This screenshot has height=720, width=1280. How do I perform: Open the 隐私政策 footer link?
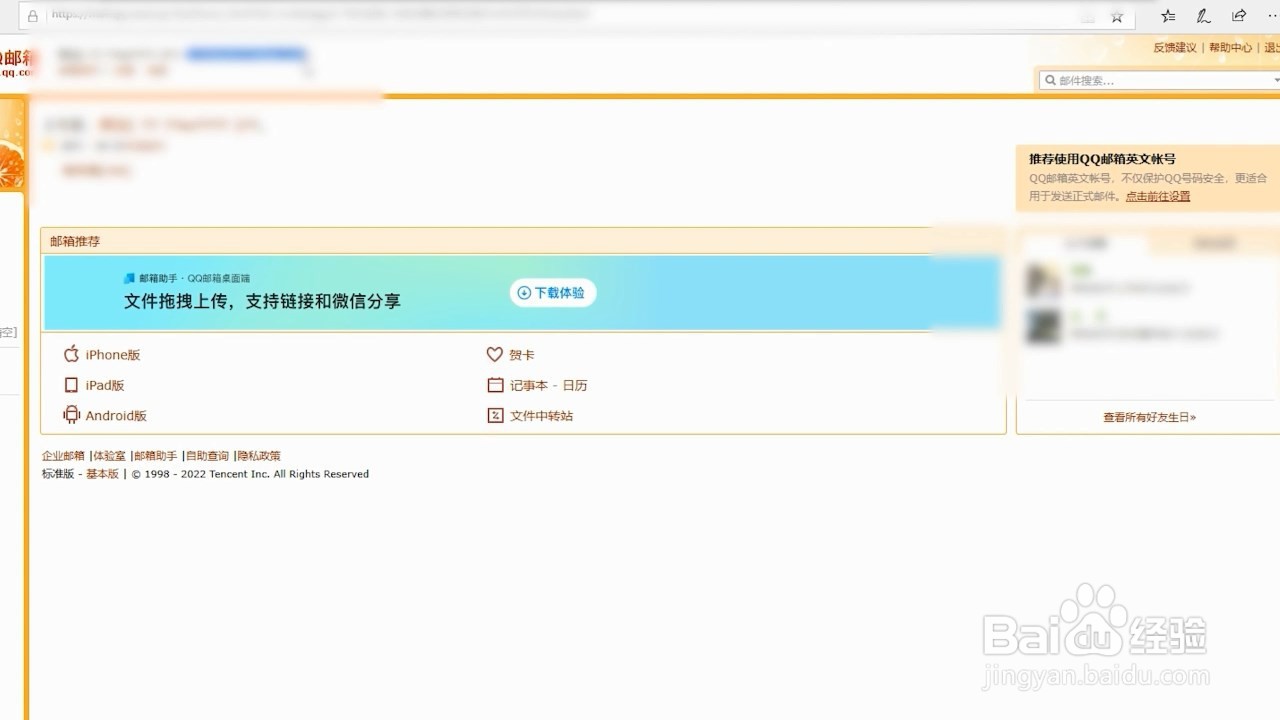click(259, 456)
